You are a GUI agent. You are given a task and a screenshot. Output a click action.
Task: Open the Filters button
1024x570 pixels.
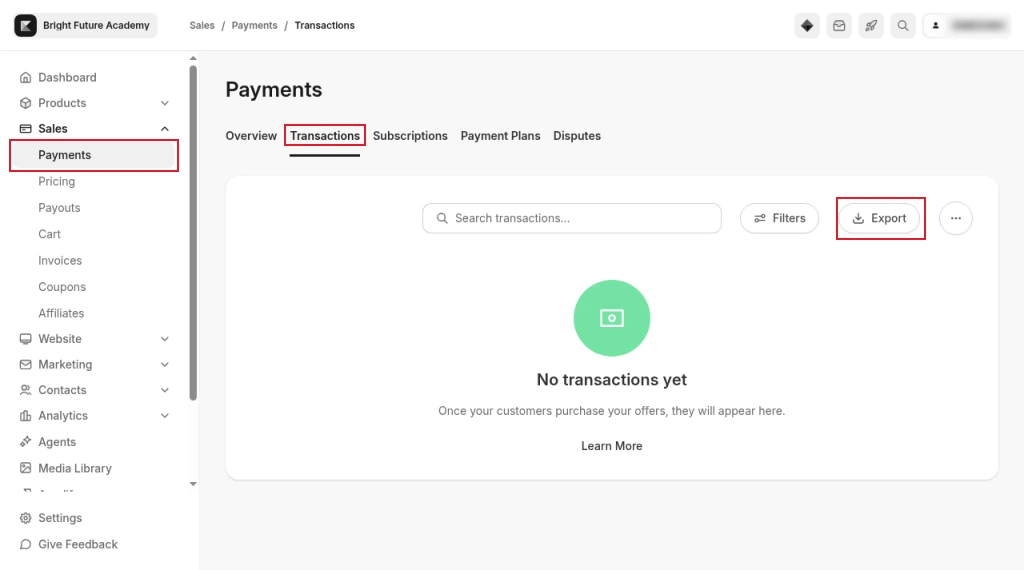coord(779,218)
